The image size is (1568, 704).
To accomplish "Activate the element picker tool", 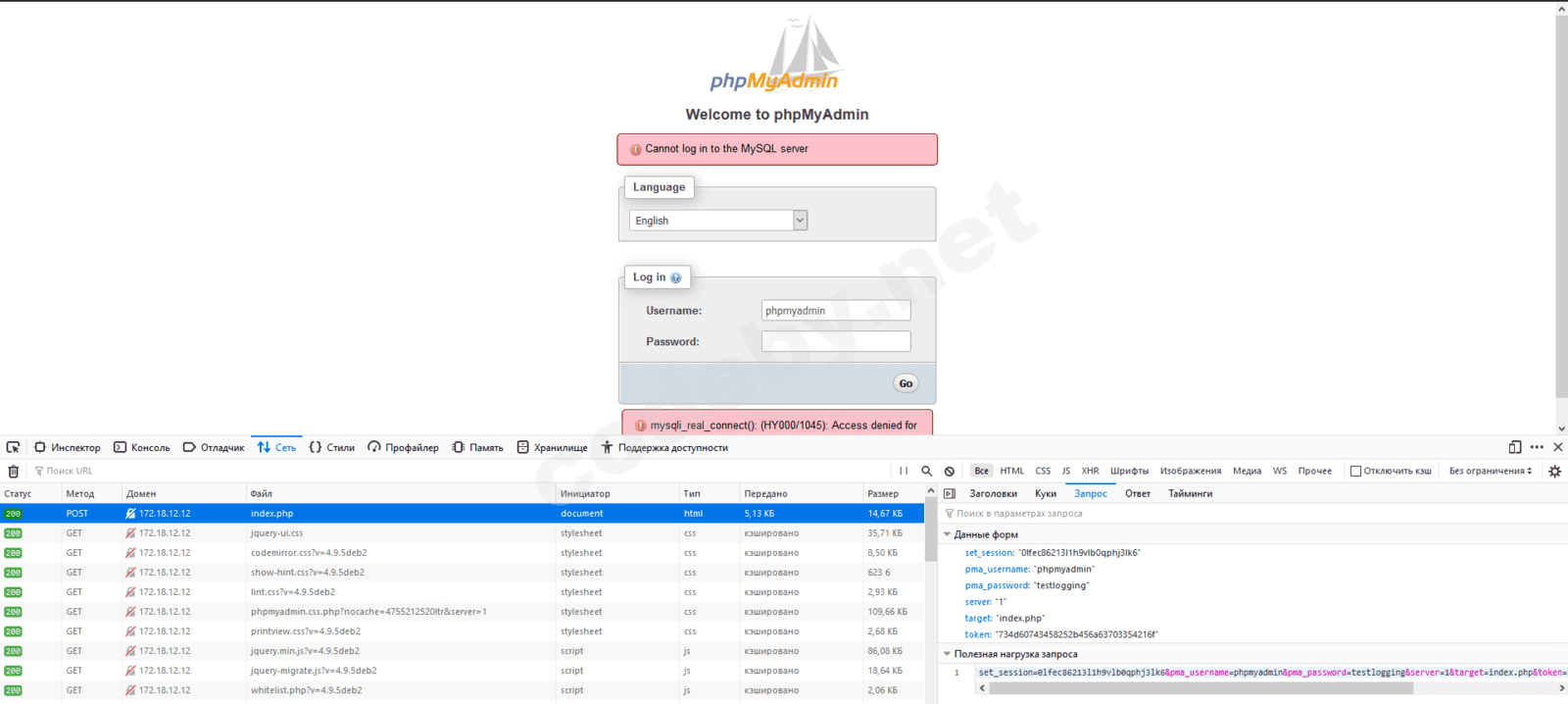I will 13,447.
